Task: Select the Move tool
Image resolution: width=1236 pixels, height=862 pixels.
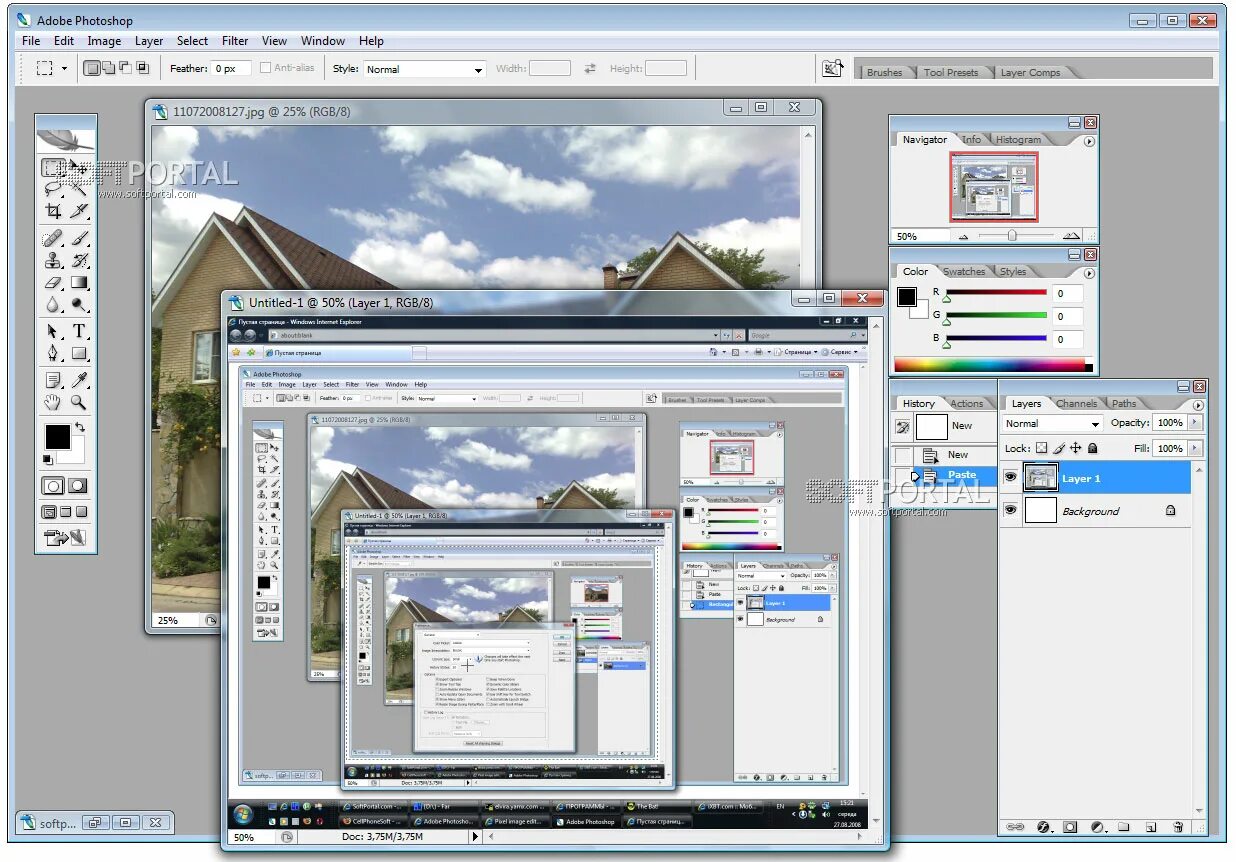Action: coord(79,167)
